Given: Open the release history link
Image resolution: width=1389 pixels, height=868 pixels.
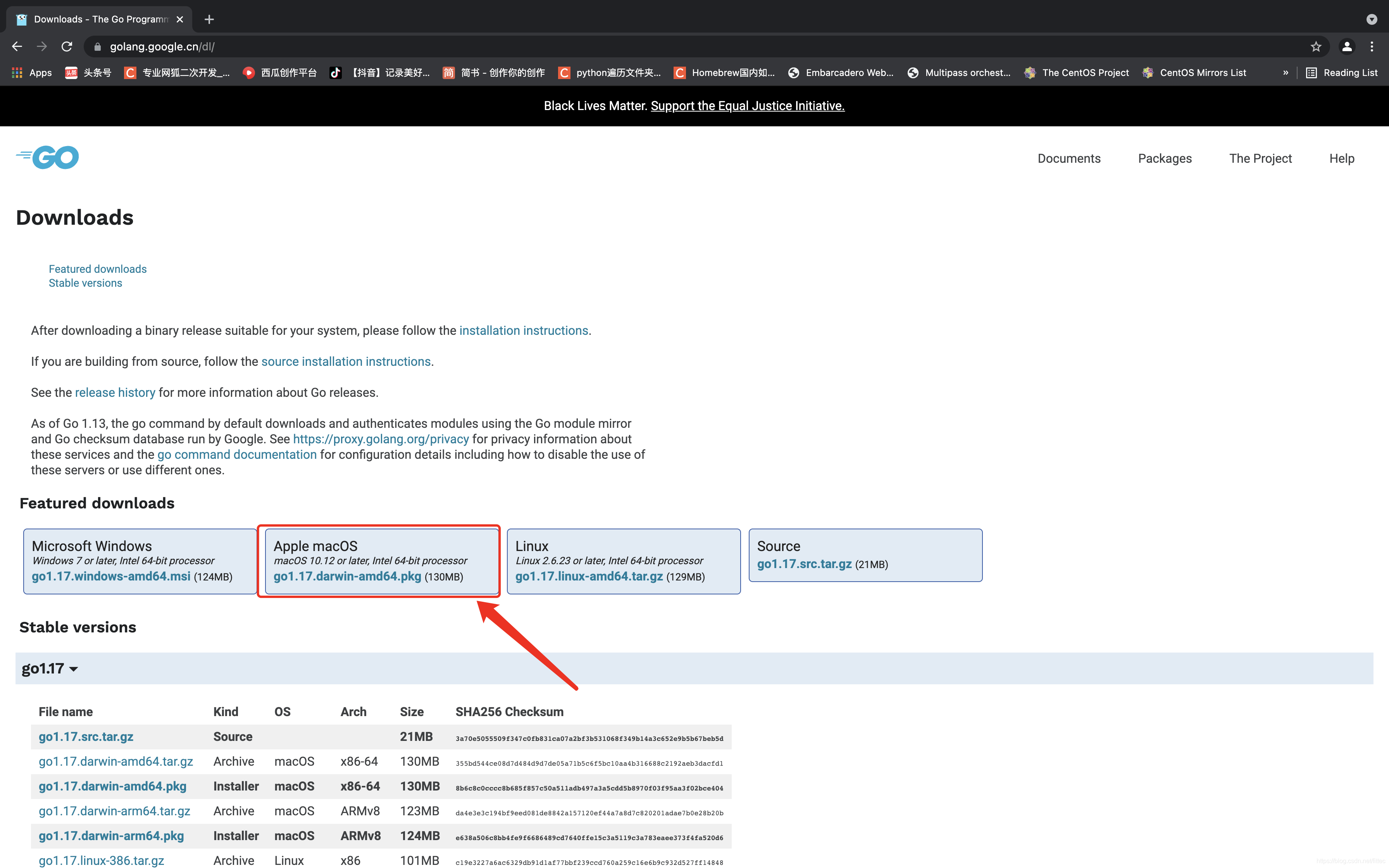Looking at the screenshot, I should [x=115, y=393].
